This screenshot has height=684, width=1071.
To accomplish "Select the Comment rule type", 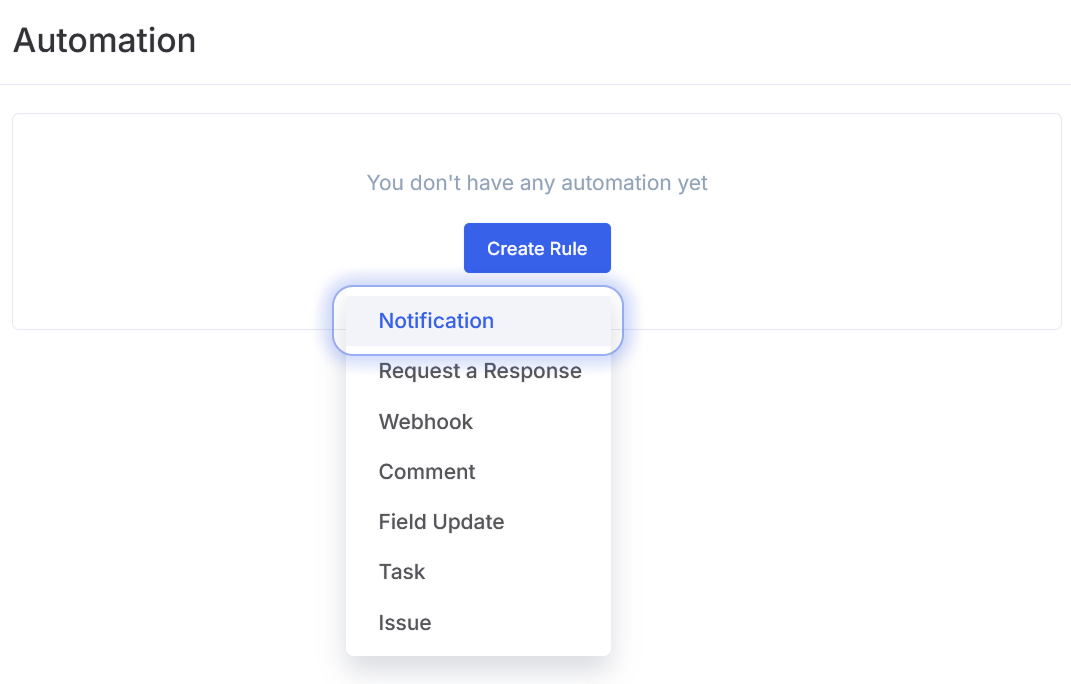I will 427,472.
